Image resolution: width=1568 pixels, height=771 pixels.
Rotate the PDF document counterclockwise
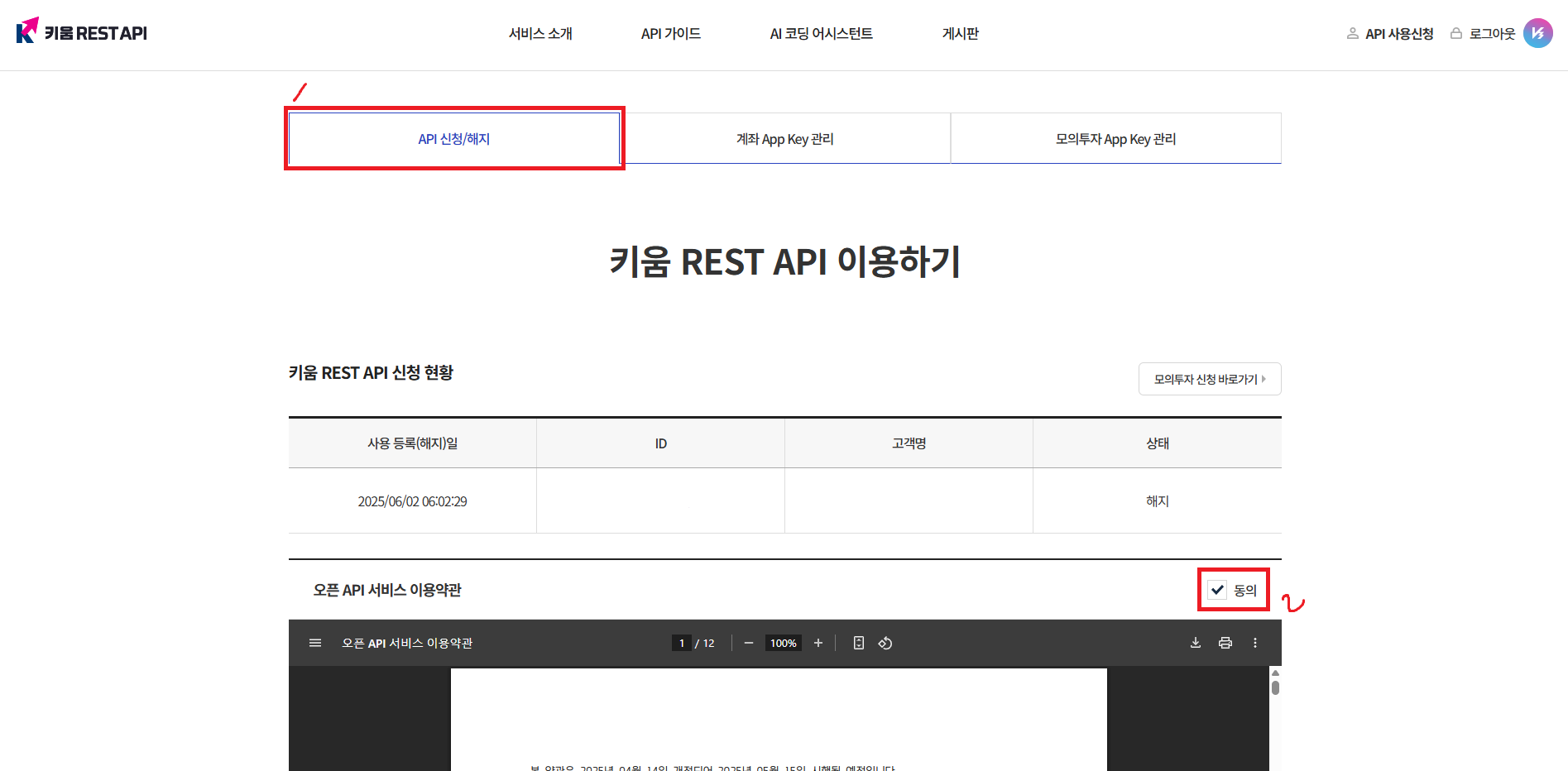885,643
